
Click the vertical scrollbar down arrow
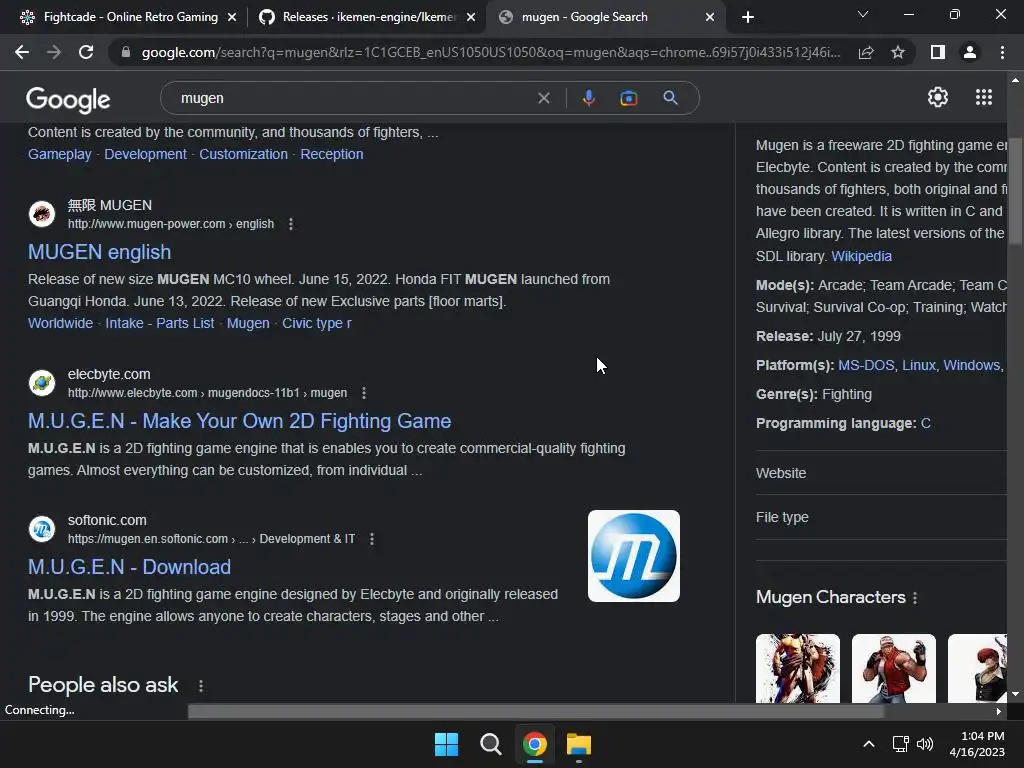1015,695
